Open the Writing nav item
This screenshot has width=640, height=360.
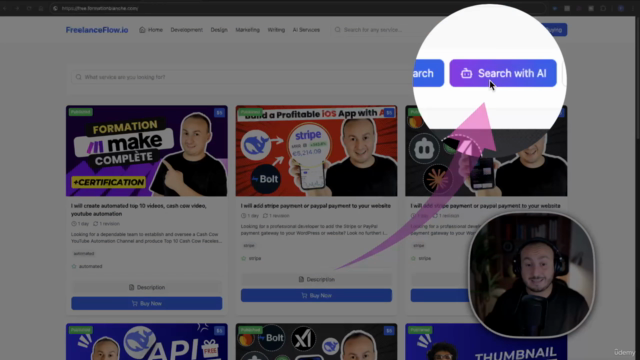click(276, 30)
